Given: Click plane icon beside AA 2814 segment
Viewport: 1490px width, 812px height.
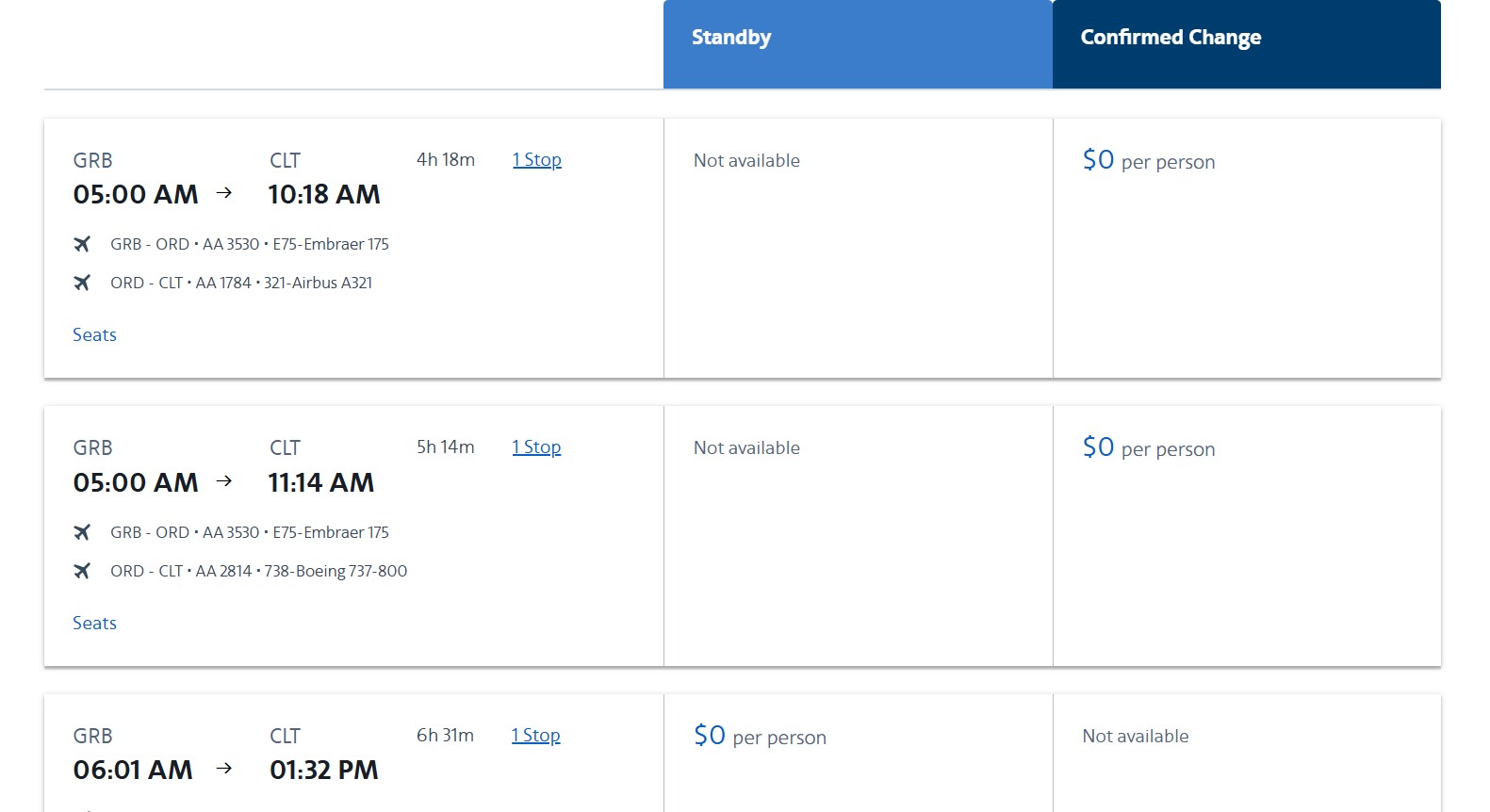Looking at the screenshot, I should pyautogui.click(x=82, y=571).
